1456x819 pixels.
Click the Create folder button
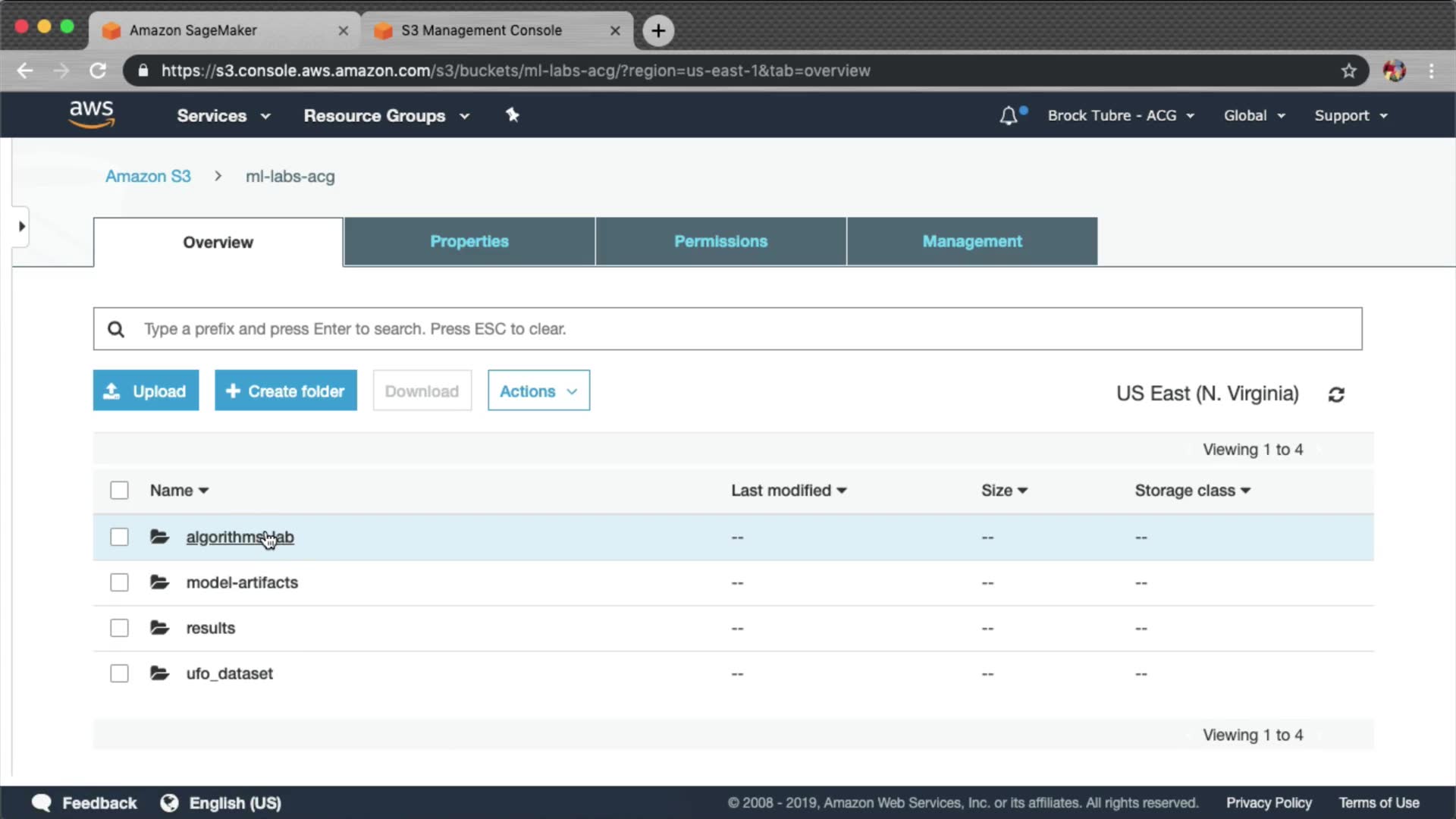(285, 391)
